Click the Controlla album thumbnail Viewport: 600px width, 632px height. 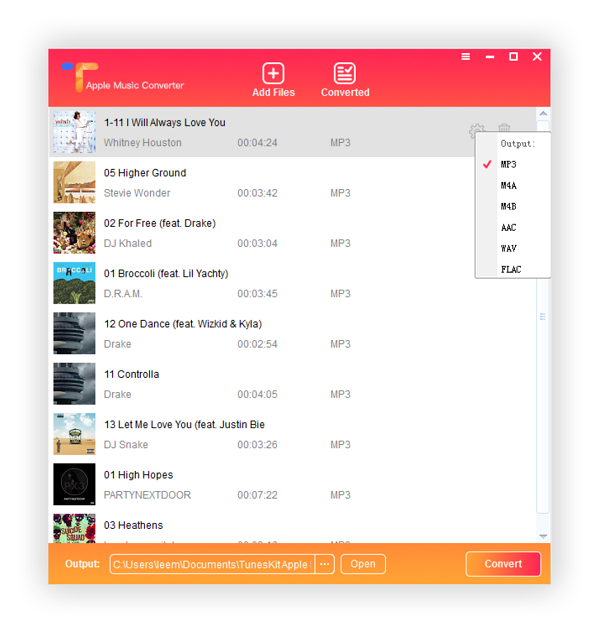[x=74, y=384]
